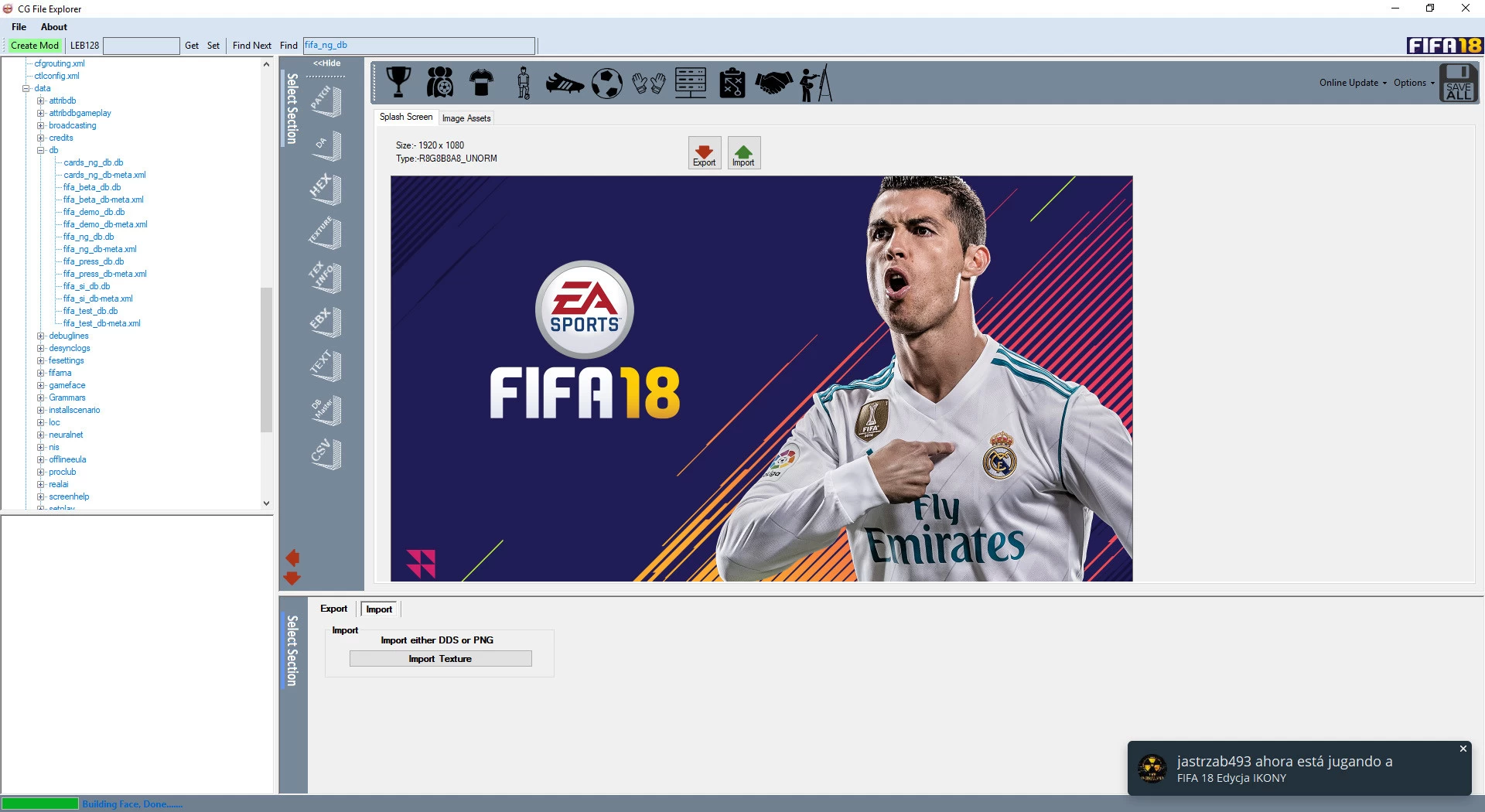The image size is (1485, 812).
Task: Expand the fifarna folder
Action: coord(41,373)
